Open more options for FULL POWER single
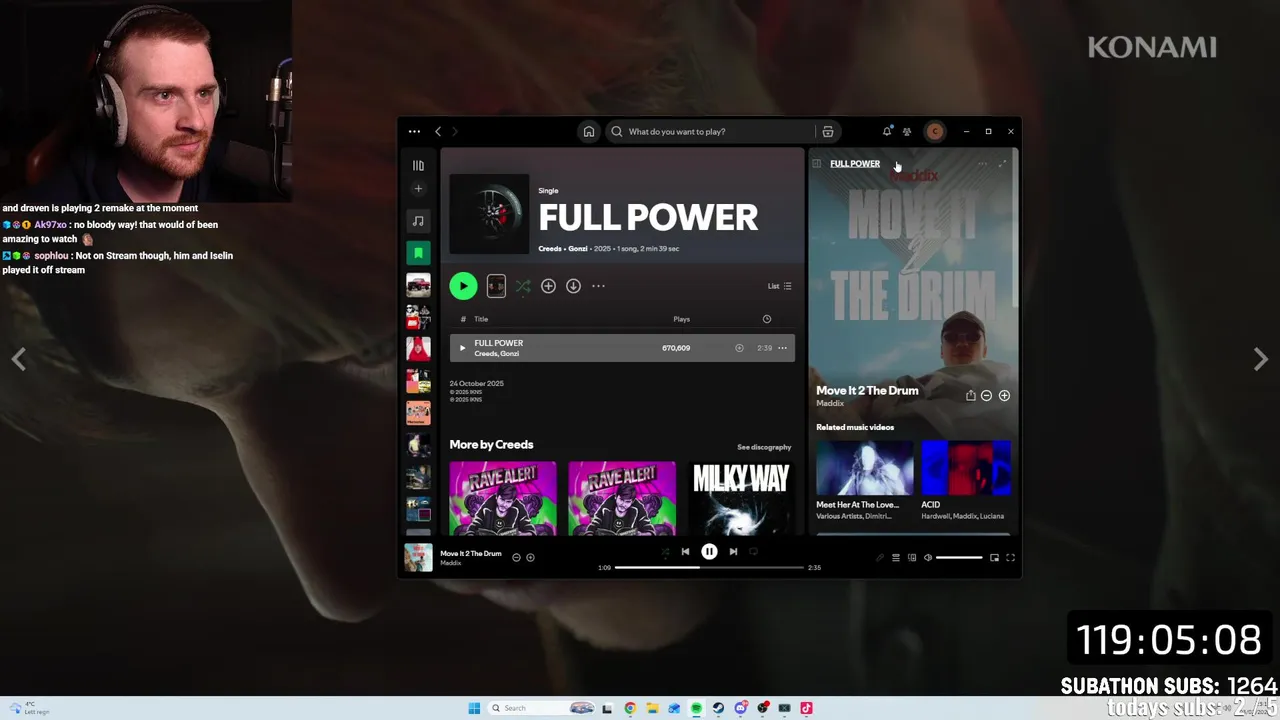Screen dimensions: 1280x720 coord(598,286)
